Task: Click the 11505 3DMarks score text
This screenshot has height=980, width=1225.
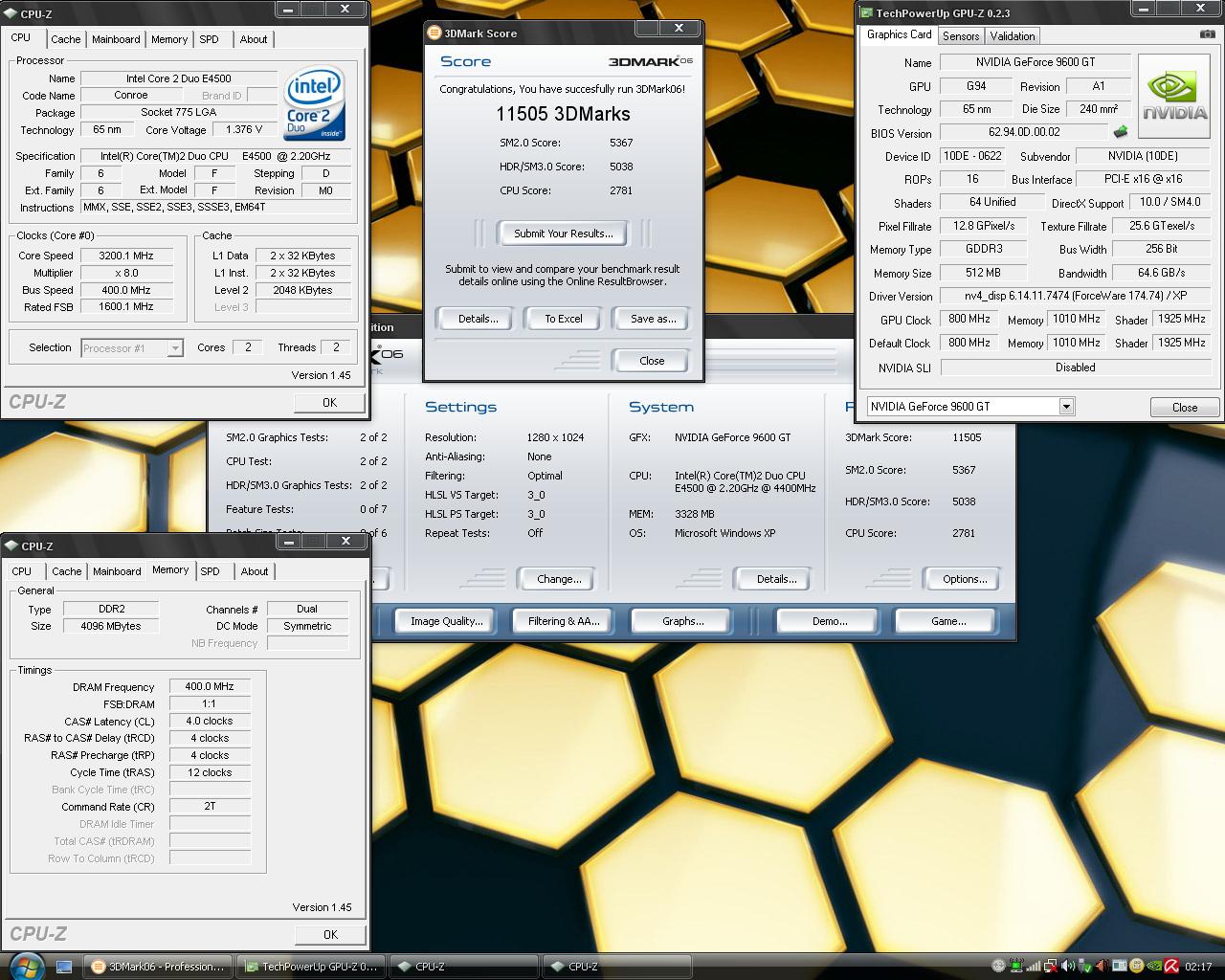Action: 563,114
